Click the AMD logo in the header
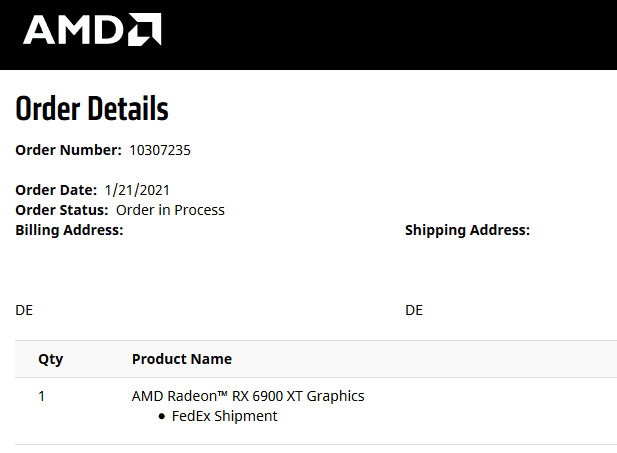 [91, 30]
